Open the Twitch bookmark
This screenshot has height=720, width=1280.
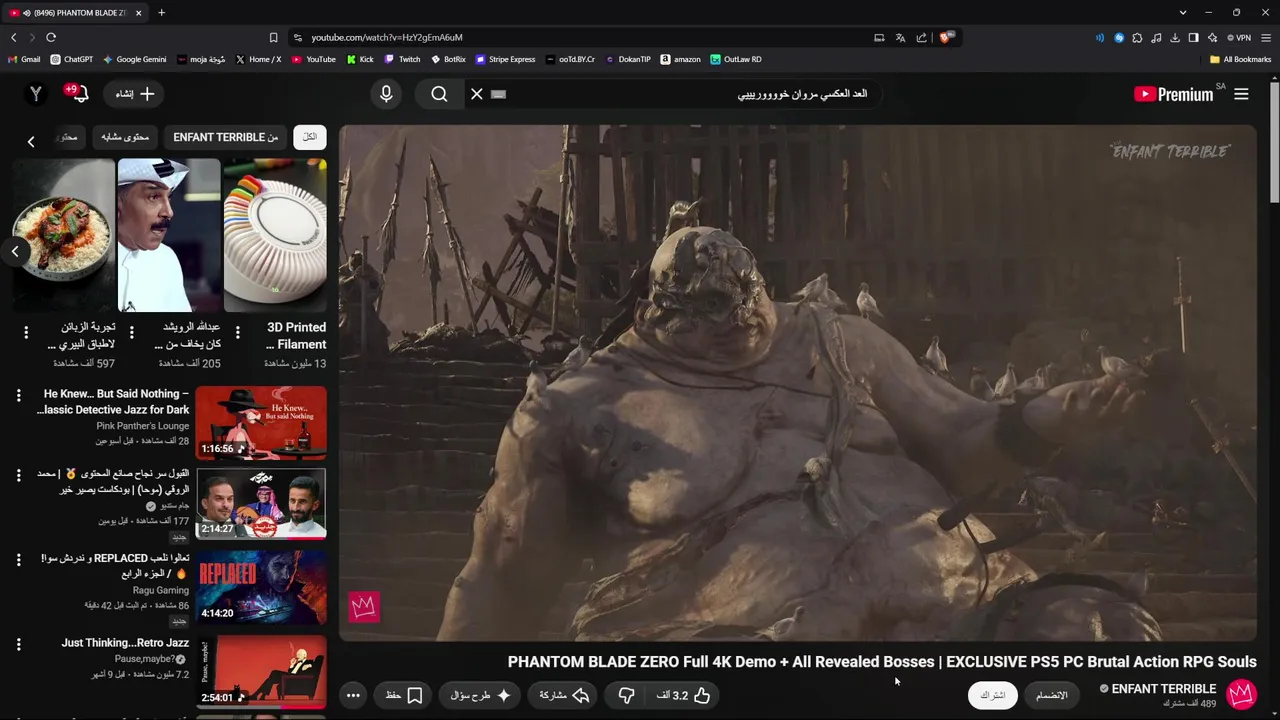click(403, 59)
